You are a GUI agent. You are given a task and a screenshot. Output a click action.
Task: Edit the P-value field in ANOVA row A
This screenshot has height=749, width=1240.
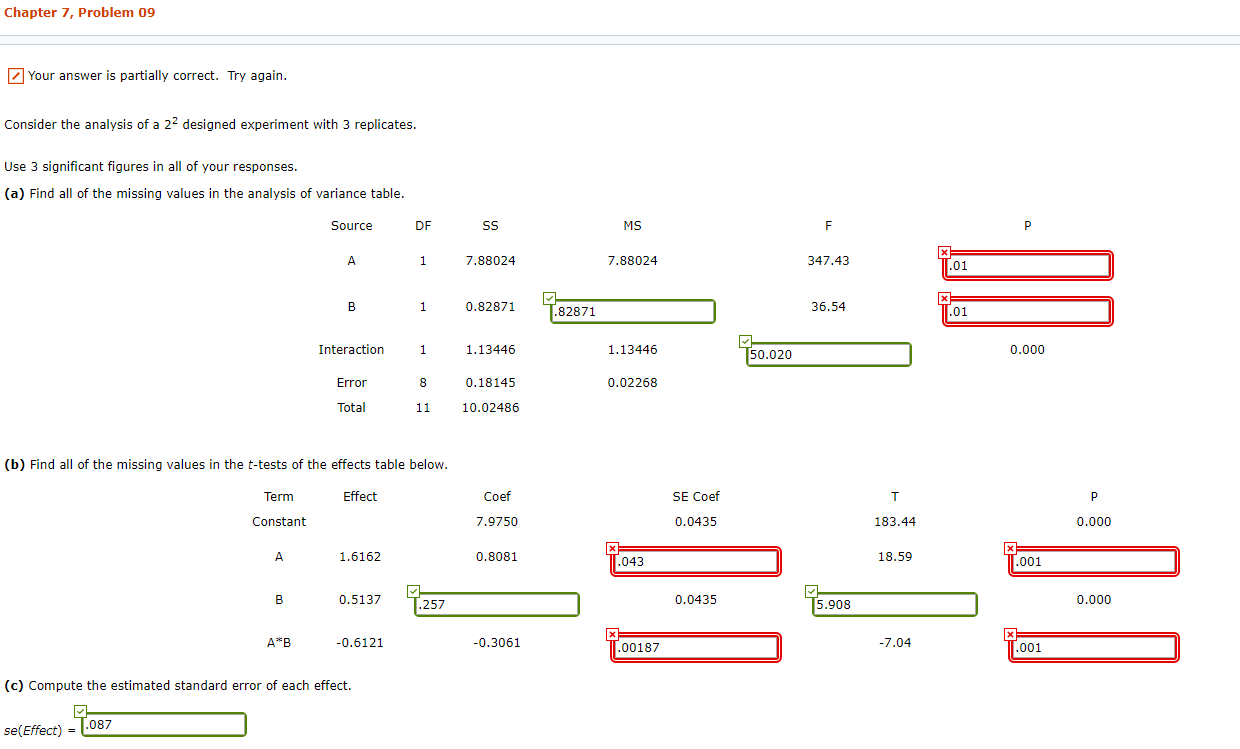(1028, 266)
